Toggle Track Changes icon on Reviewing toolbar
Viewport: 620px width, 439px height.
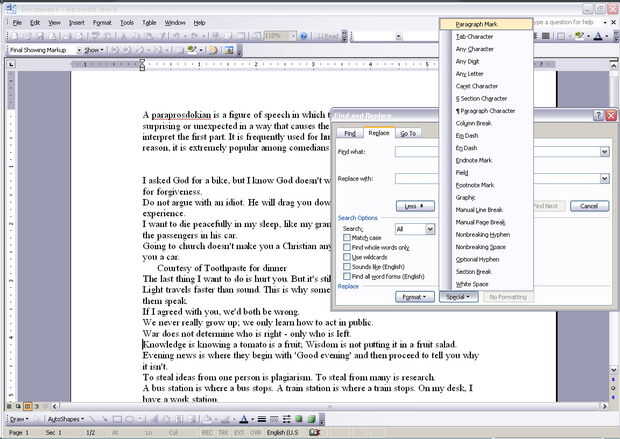click(x=214, y=50)
